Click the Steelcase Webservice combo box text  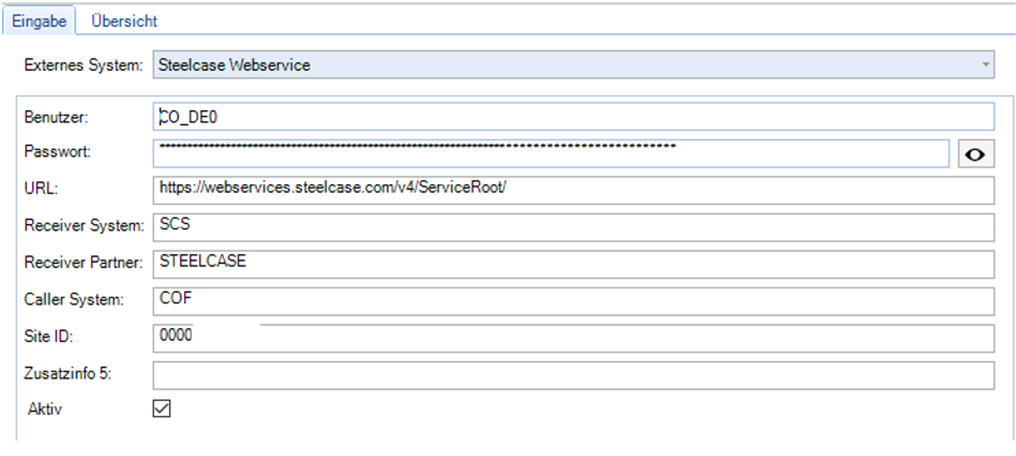tap(236, 66)
